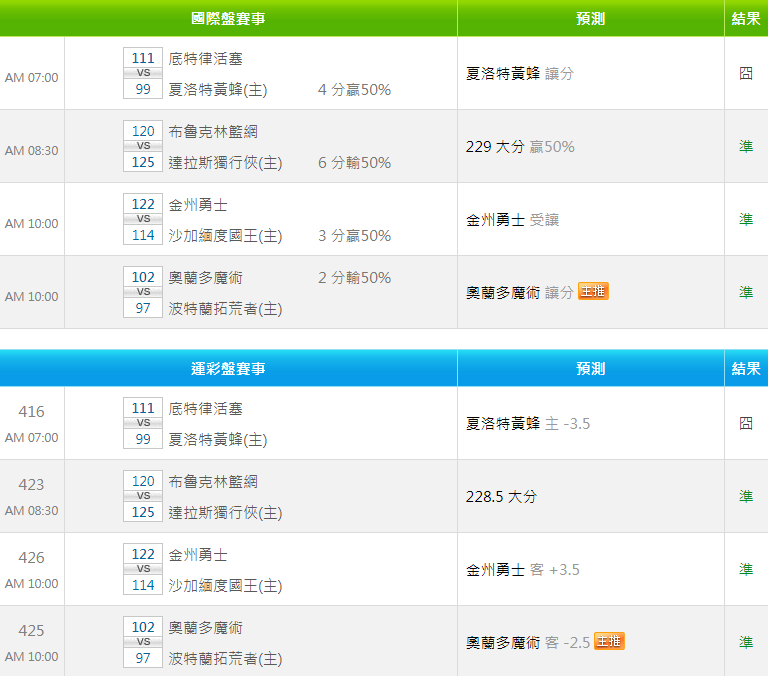Click the 準 result in the 229 大分 row
768x676 pixels.
[x=746, y=146]
